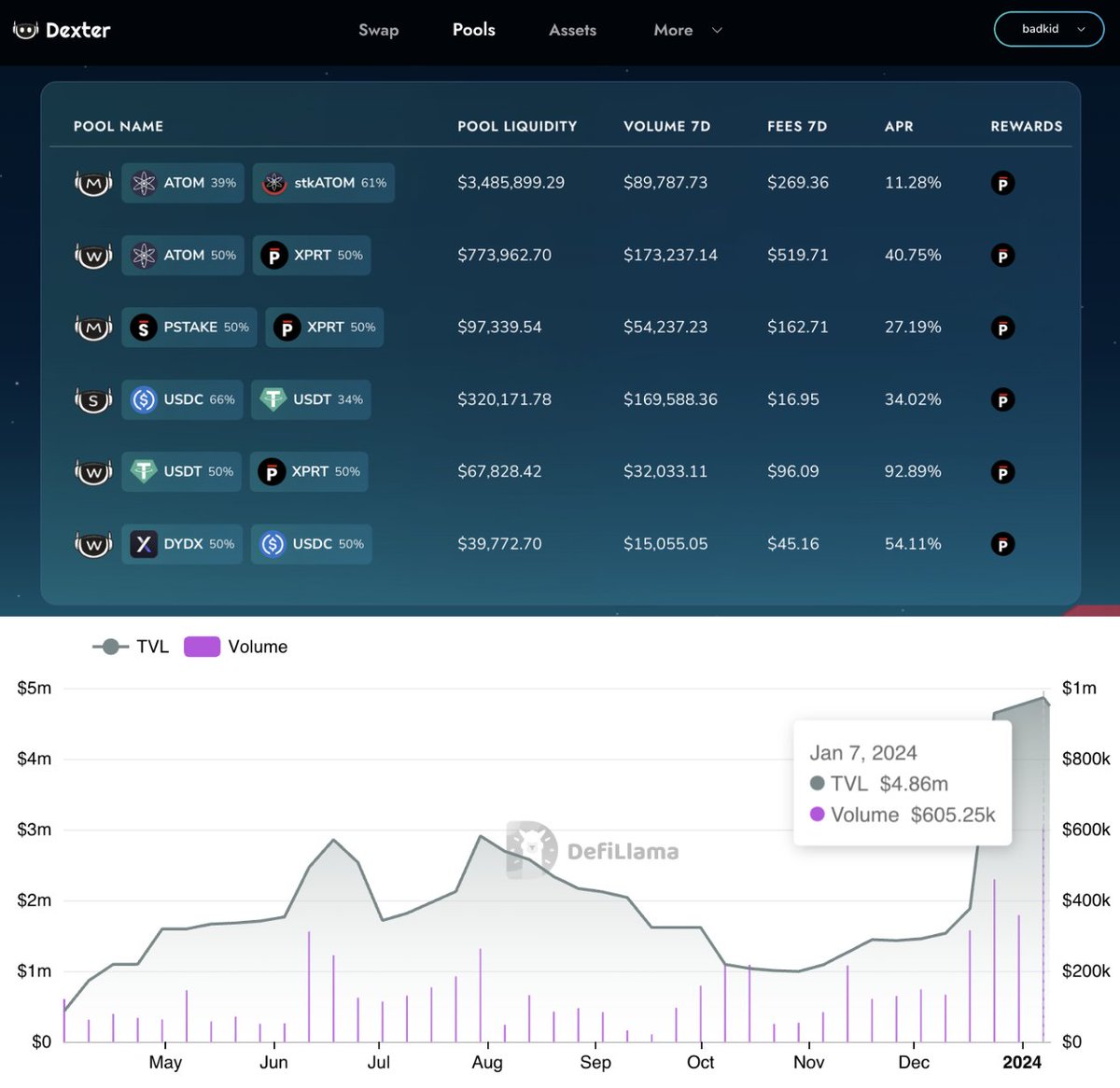Click the pool-type icon on USDC/USDT row
The width and height of the screenshot is (1120, 1088).
coord(93,399)
